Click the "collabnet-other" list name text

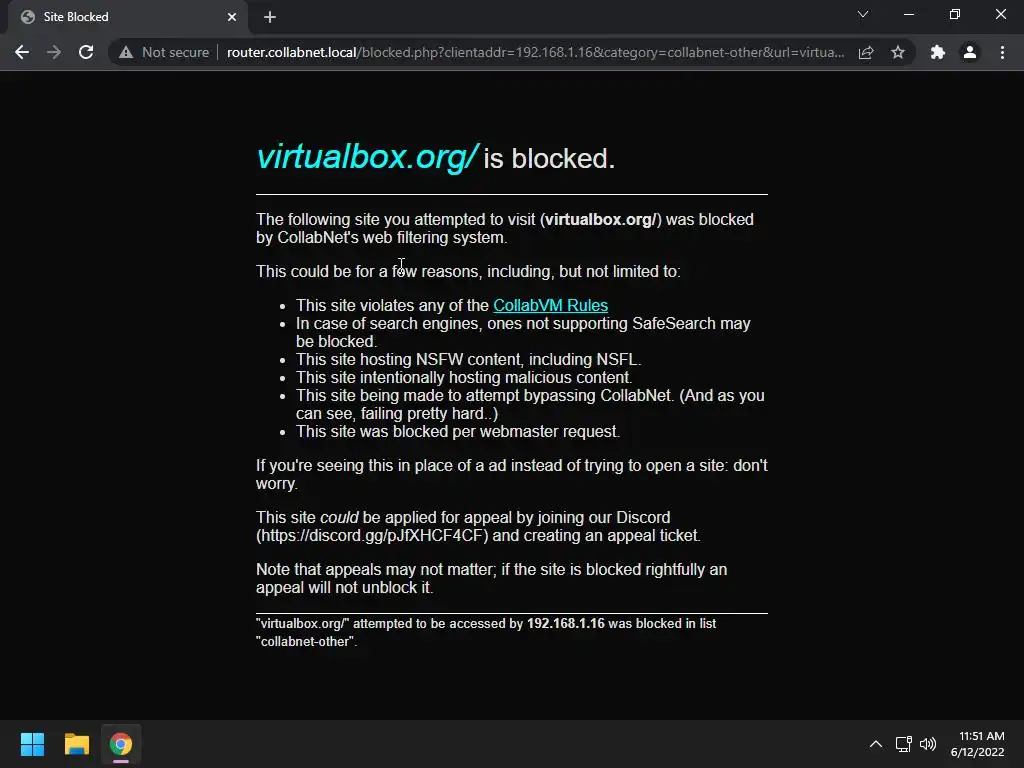[305, 642]
